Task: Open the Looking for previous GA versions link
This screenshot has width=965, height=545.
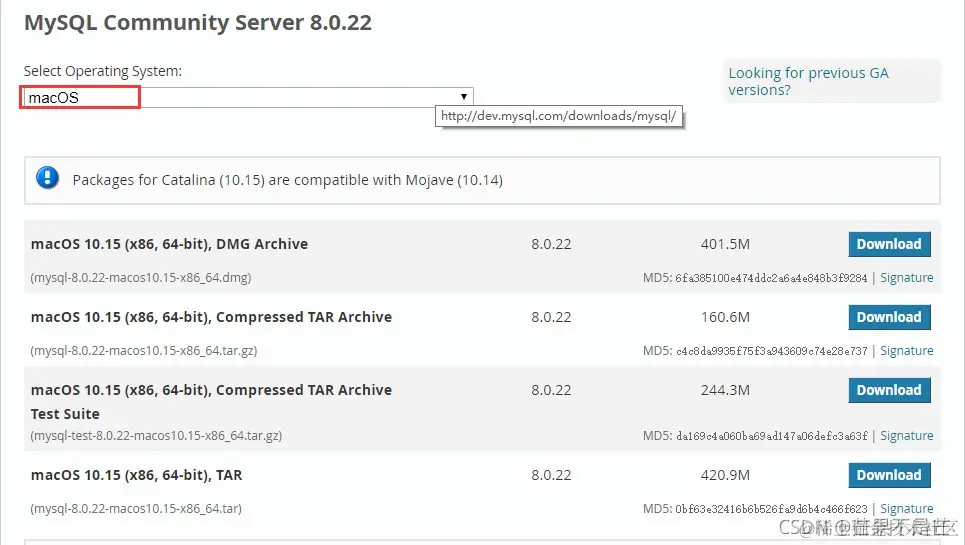Action: [x=808, y=81]
